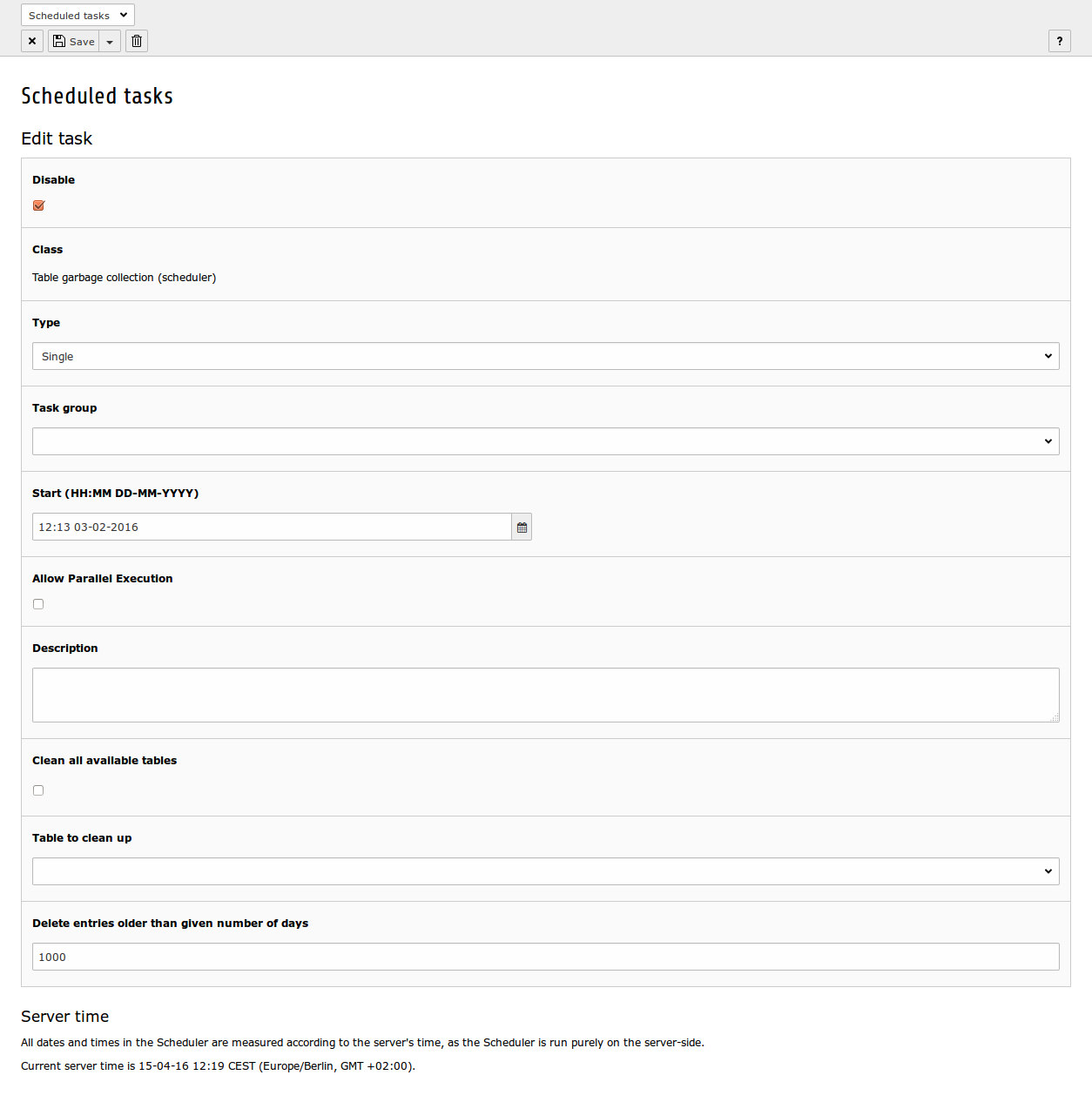This screenshot has height=1102, width=1092.
Task: Check Clean all available tables
Action: 38,790
